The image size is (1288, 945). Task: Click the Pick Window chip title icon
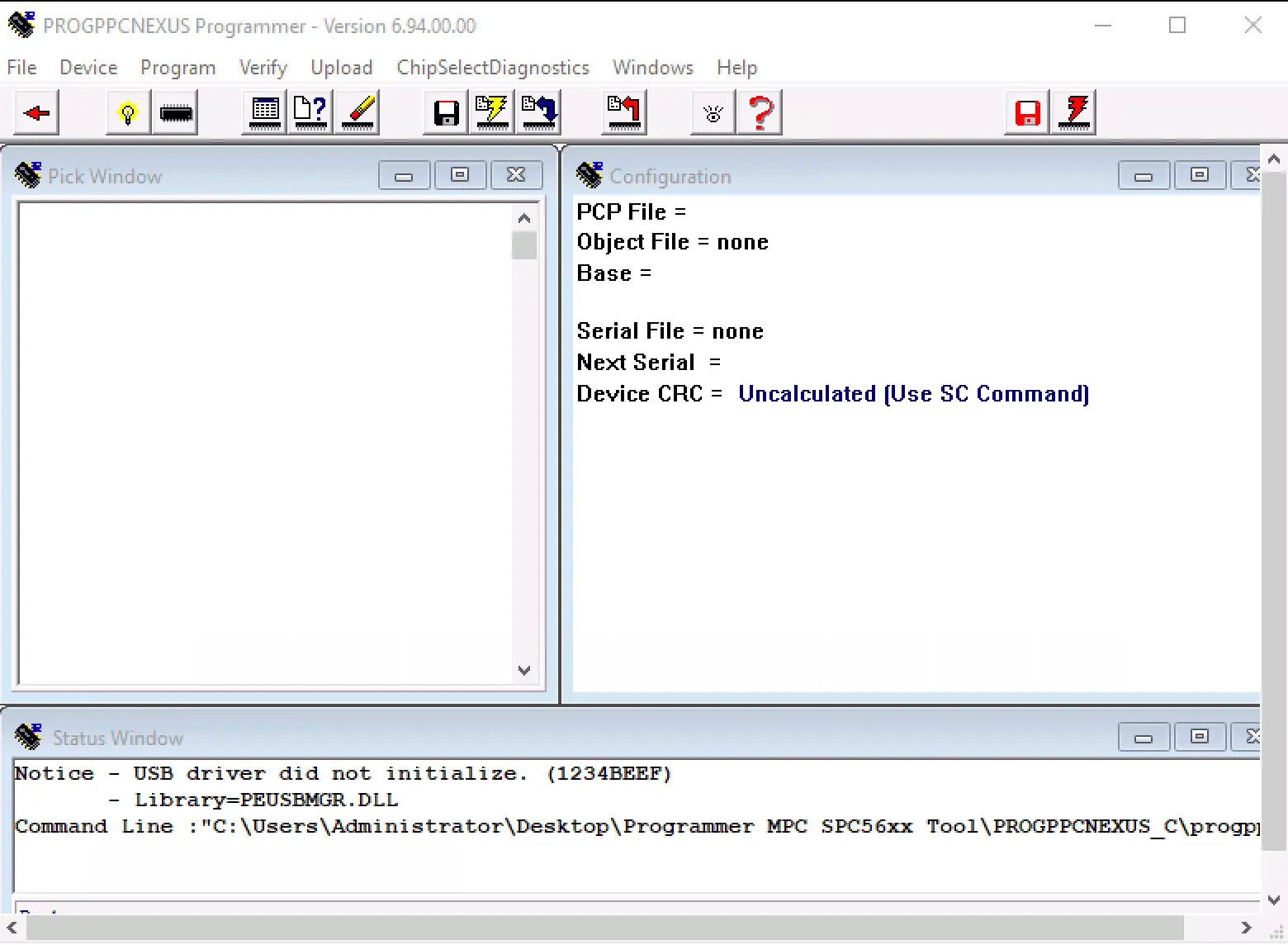pos(28,175)
